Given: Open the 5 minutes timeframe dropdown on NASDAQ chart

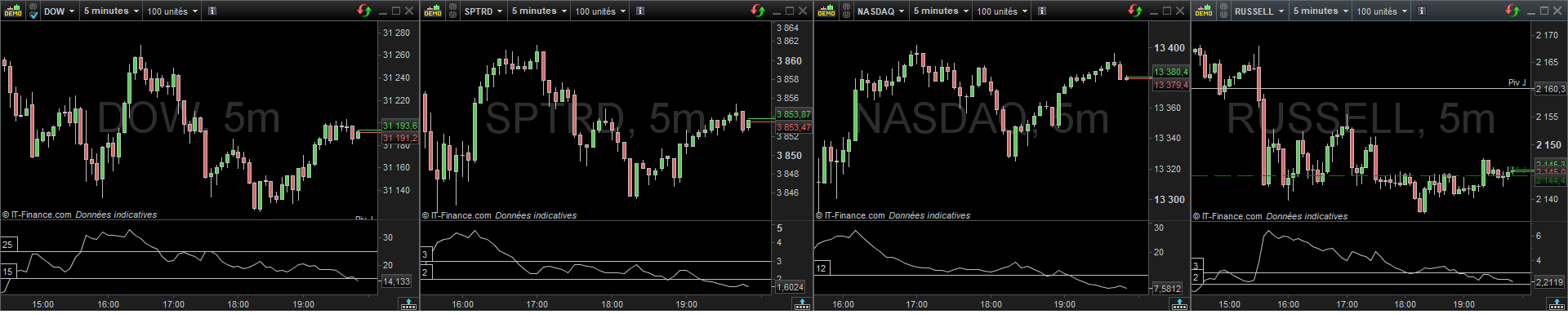Looking at the screenshot, I should pos(940,11).
